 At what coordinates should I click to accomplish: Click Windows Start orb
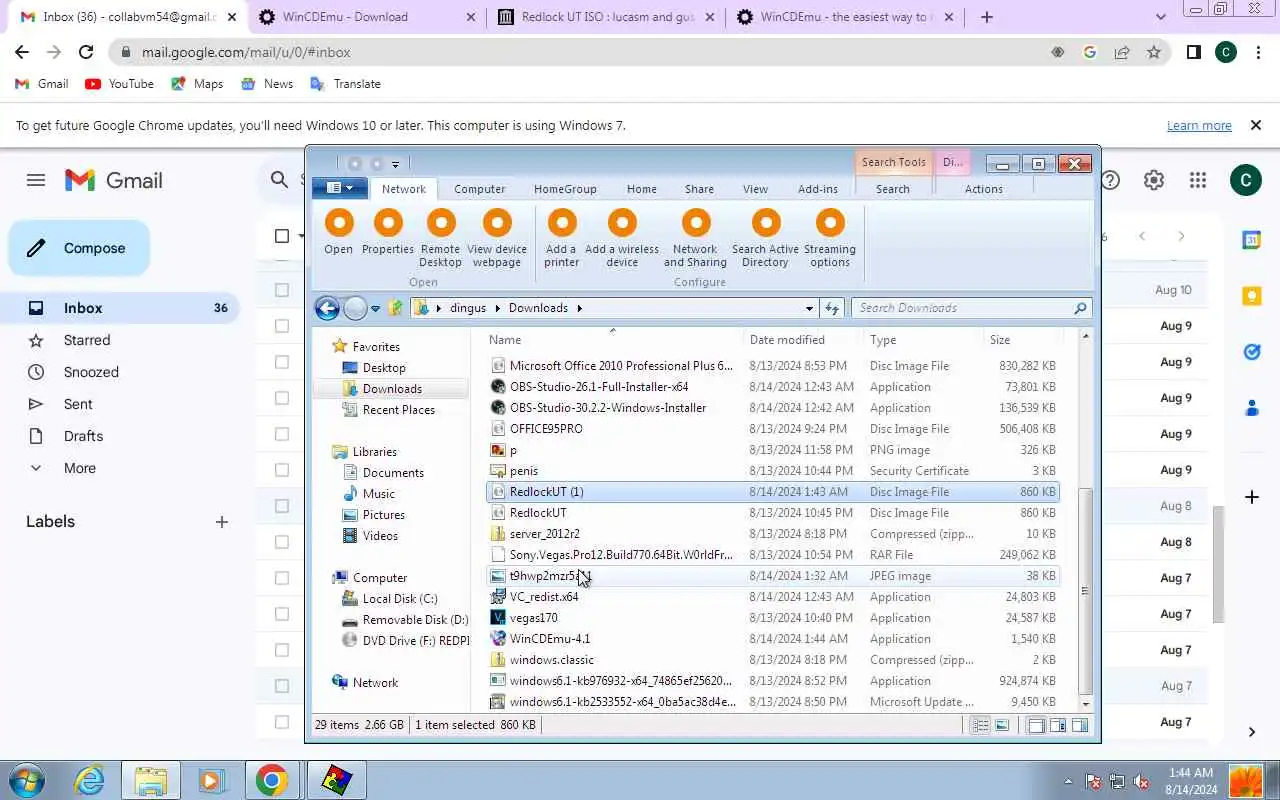point(26,780)
